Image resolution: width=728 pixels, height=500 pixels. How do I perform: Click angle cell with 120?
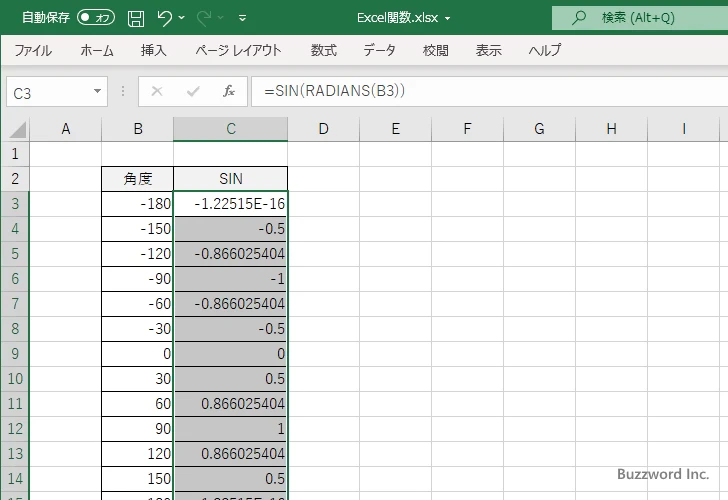pos(137,454)
